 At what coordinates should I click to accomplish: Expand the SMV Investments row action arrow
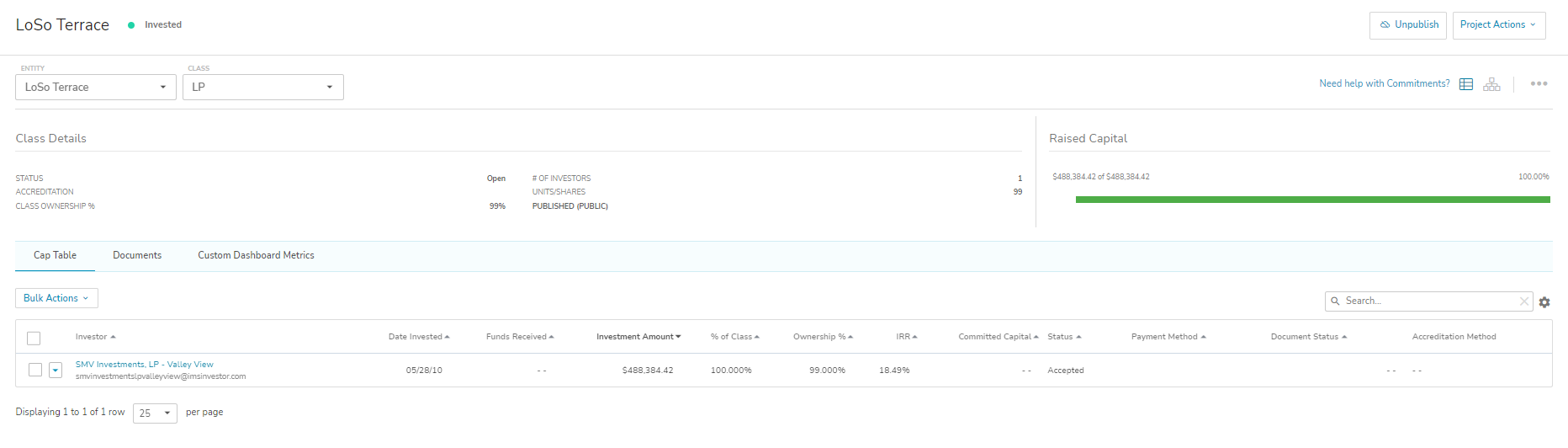[56, 370]
